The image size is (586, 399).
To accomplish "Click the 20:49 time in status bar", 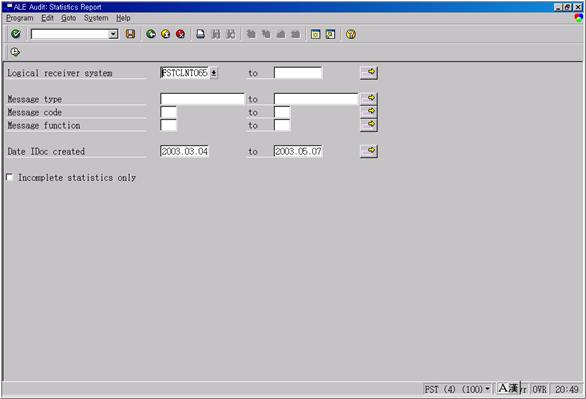I will 567,389.
